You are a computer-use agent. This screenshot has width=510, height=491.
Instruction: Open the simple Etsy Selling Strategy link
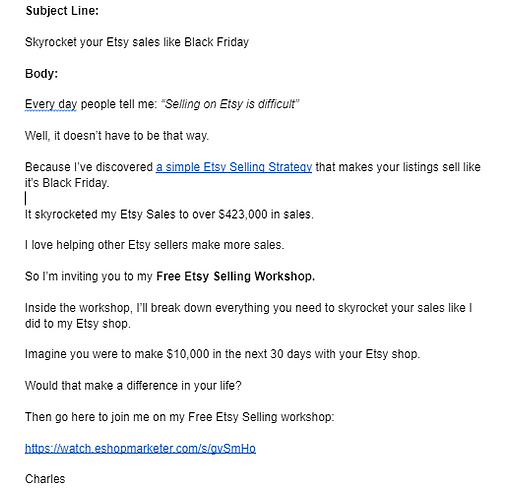(234, 167)
